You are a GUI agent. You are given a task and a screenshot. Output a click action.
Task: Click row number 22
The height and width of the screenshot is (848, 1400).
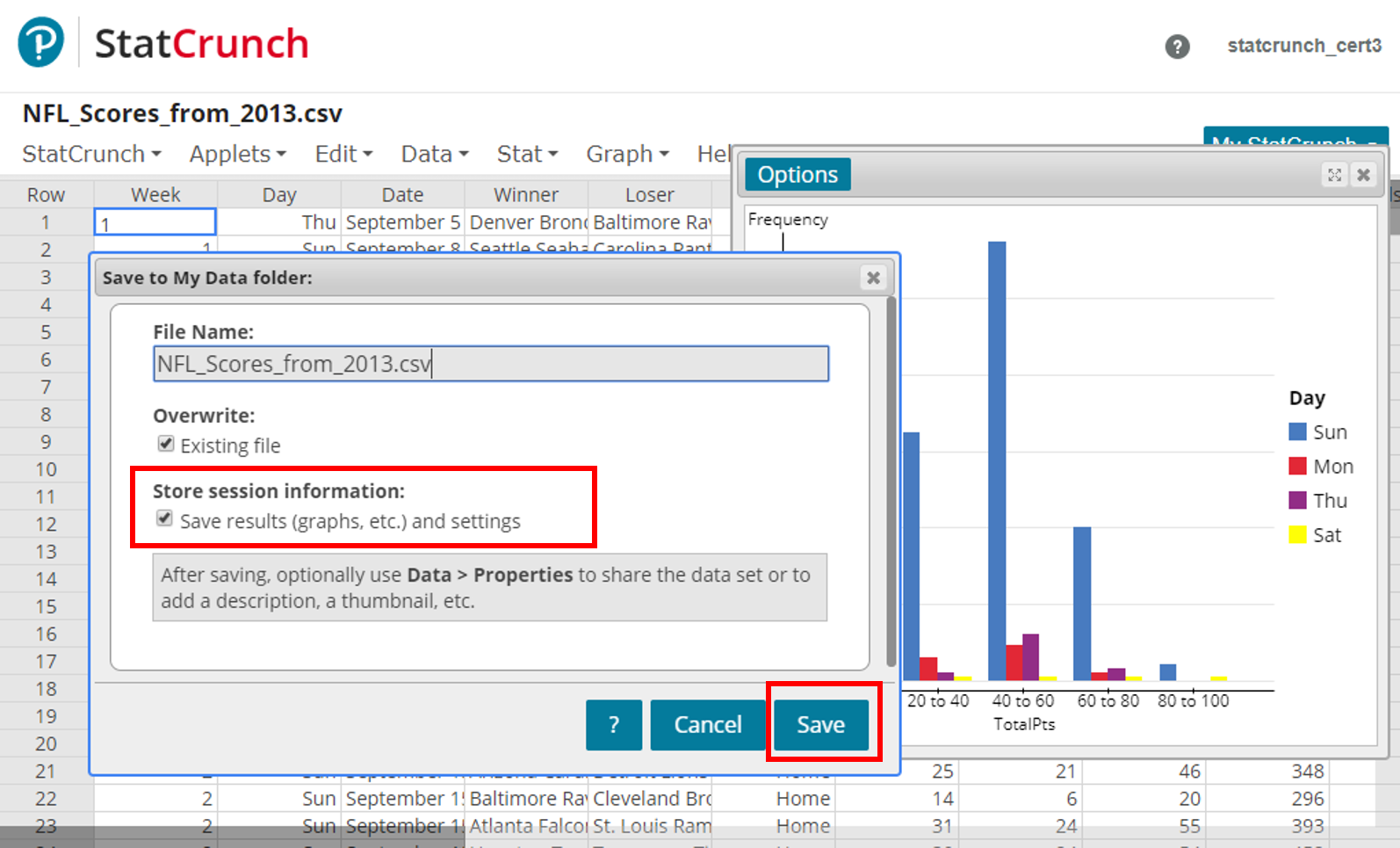tap(46, 799)
